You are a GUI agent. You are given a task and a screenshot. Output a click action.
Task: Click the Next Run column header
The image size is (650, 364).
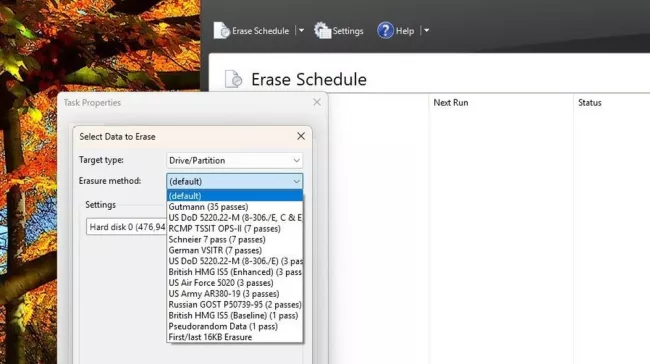tap(451, 102)
